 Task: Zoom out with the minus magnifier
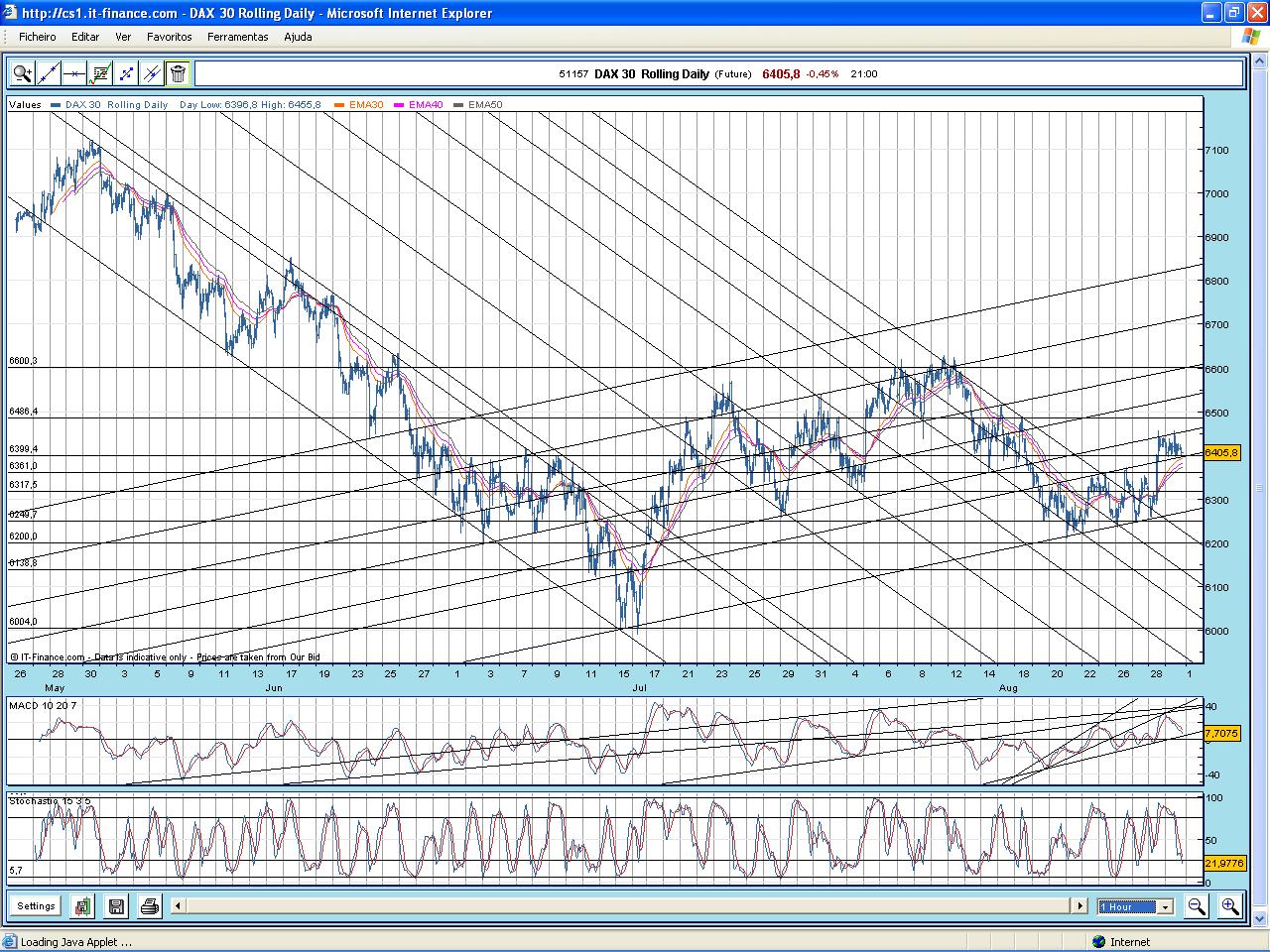1197,905
